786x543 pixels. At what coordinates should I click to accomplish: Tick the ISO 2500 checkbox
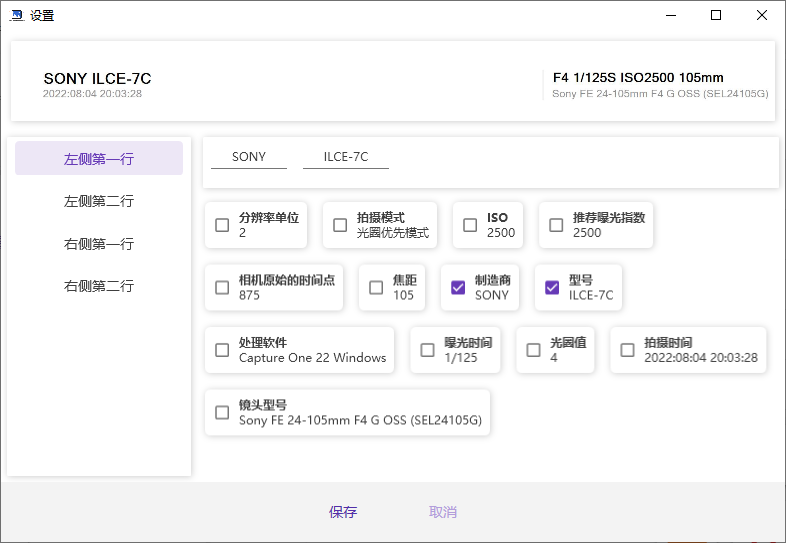click(x=470, y=225)
